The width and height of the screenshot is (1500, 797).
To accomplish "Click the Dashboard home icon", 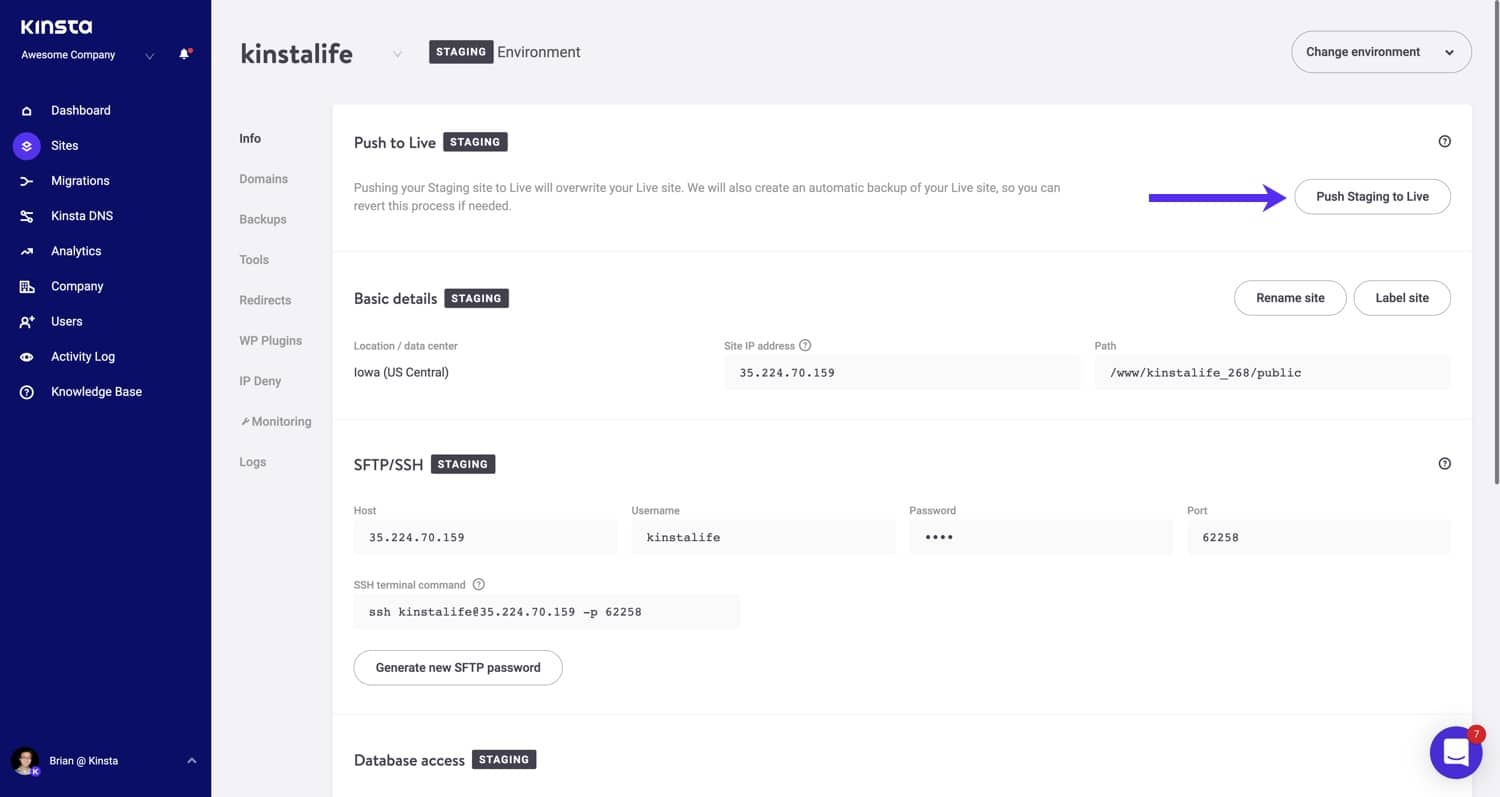I will 27,111.
